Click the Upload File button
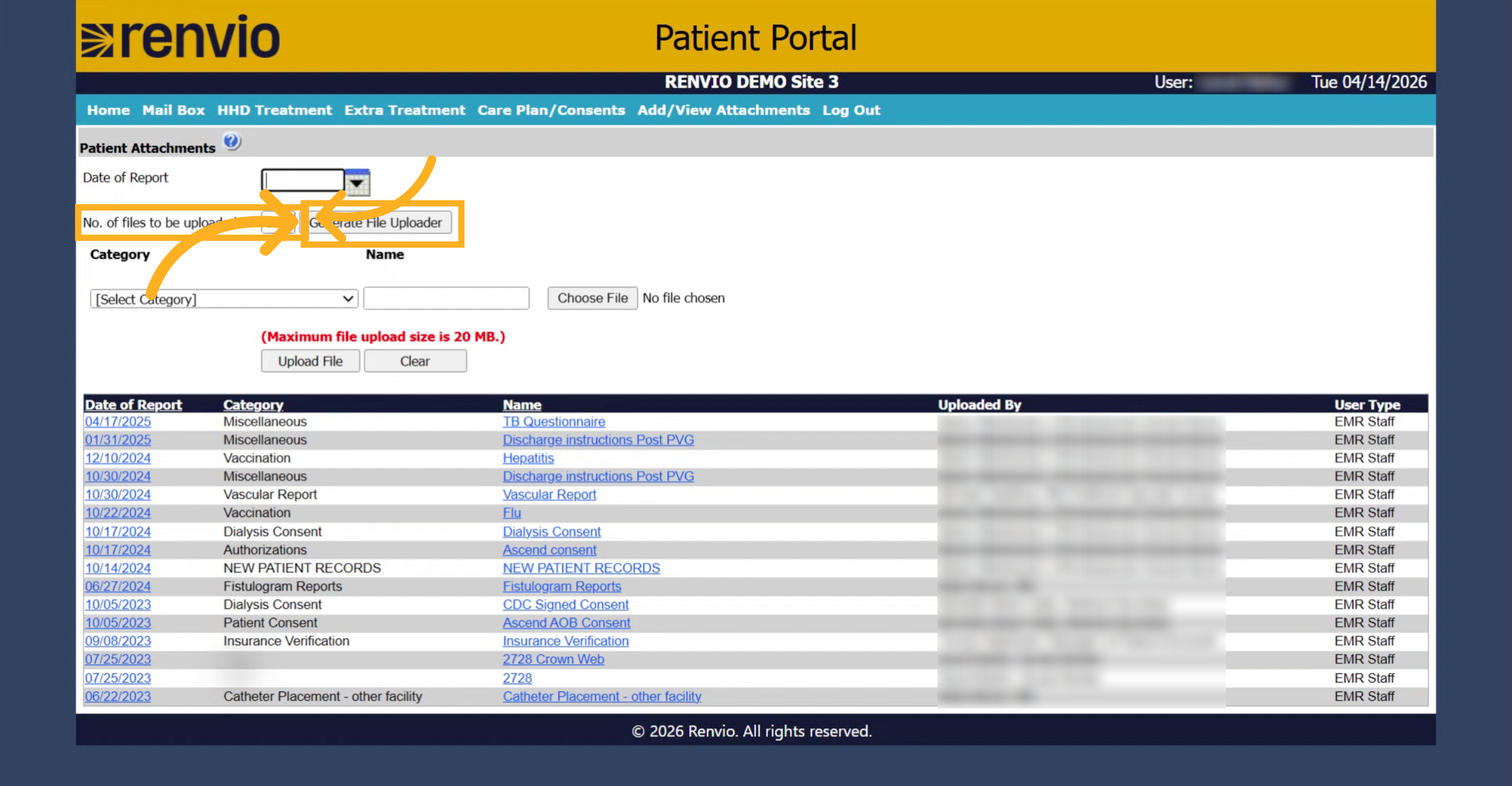Viewport: 1512px width, 786px height. [311, 361]
